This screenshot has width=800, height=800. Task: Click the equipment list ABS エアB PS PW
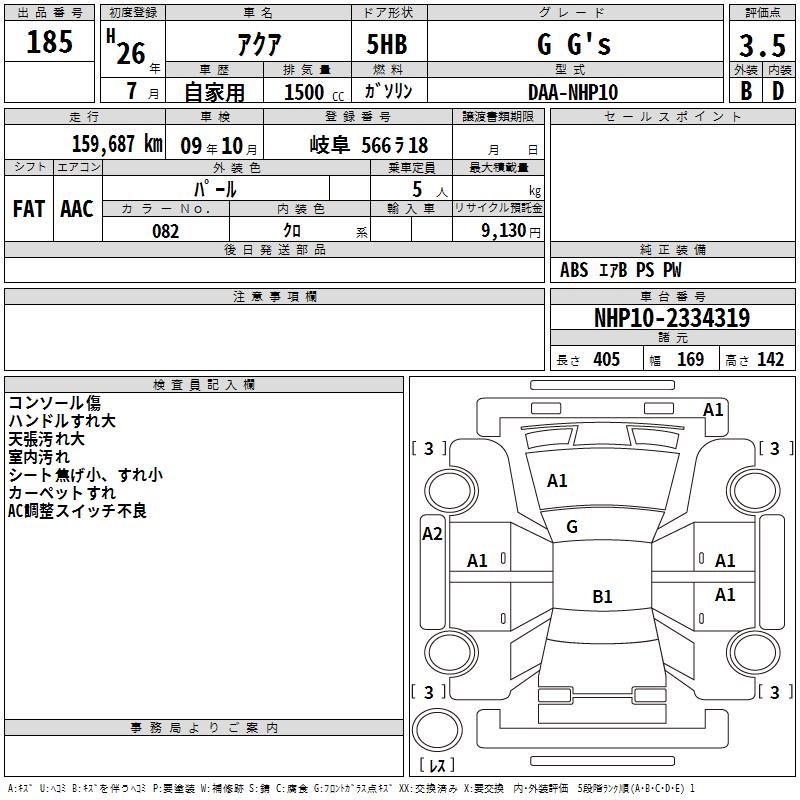coord(620,270)
